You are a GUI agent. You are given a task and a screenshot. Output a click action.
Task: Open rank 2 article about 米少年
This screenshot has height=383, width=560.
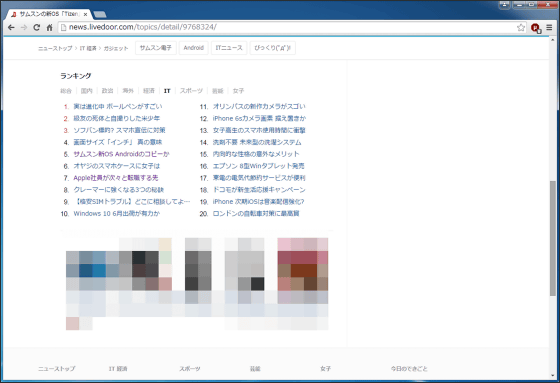116,118
